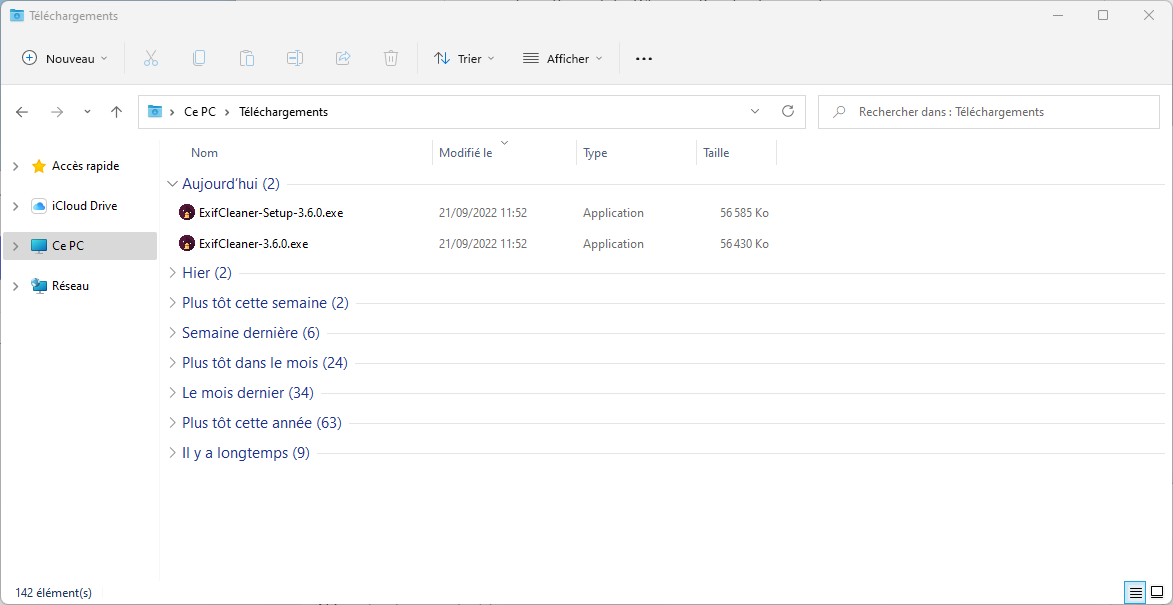This screenshot has width=1173, height=605.
Task: Expand Accès rapide in the sidebar
Action: 16,166
